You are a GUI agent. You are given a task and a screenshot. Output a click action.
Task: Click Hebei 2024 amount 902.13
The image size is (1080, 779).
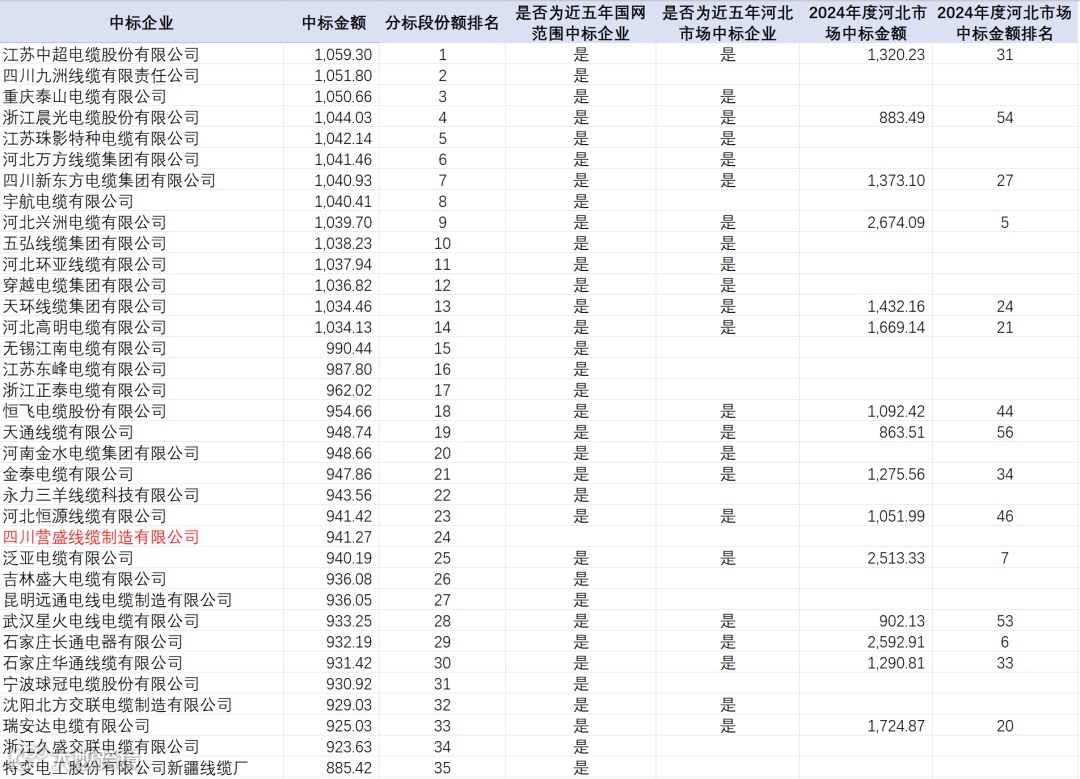pyautogui.click(x=902, y=621)
